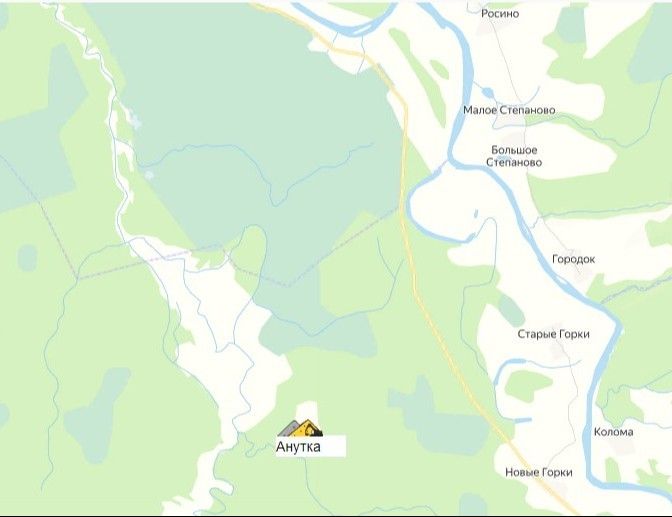Click the white clearing directly above the quarry icon
Viewport: 672px width, 517px height.
pos(307,411)
